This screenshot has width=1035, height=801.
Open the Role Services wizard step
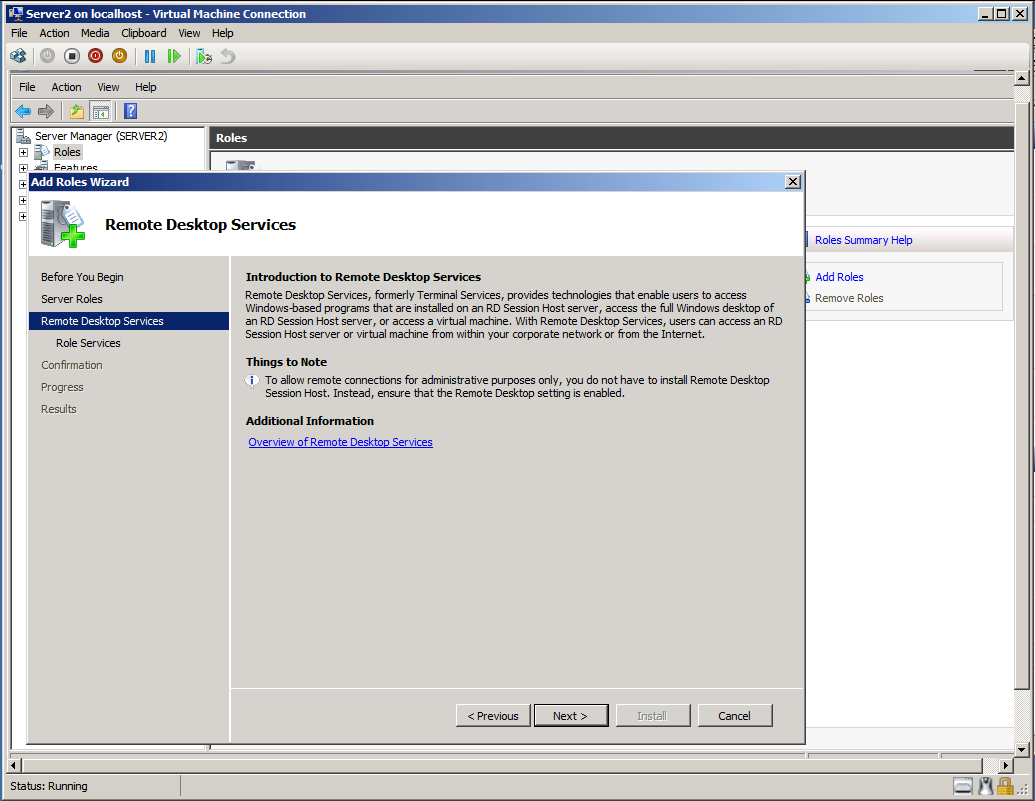click(88, 343)
